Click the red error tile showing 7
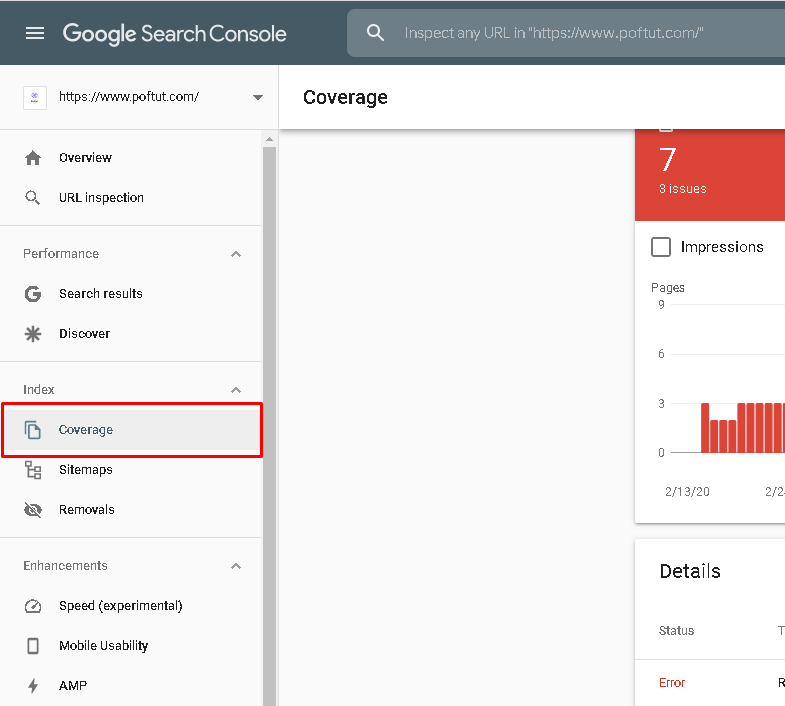 tap(710, 175)
